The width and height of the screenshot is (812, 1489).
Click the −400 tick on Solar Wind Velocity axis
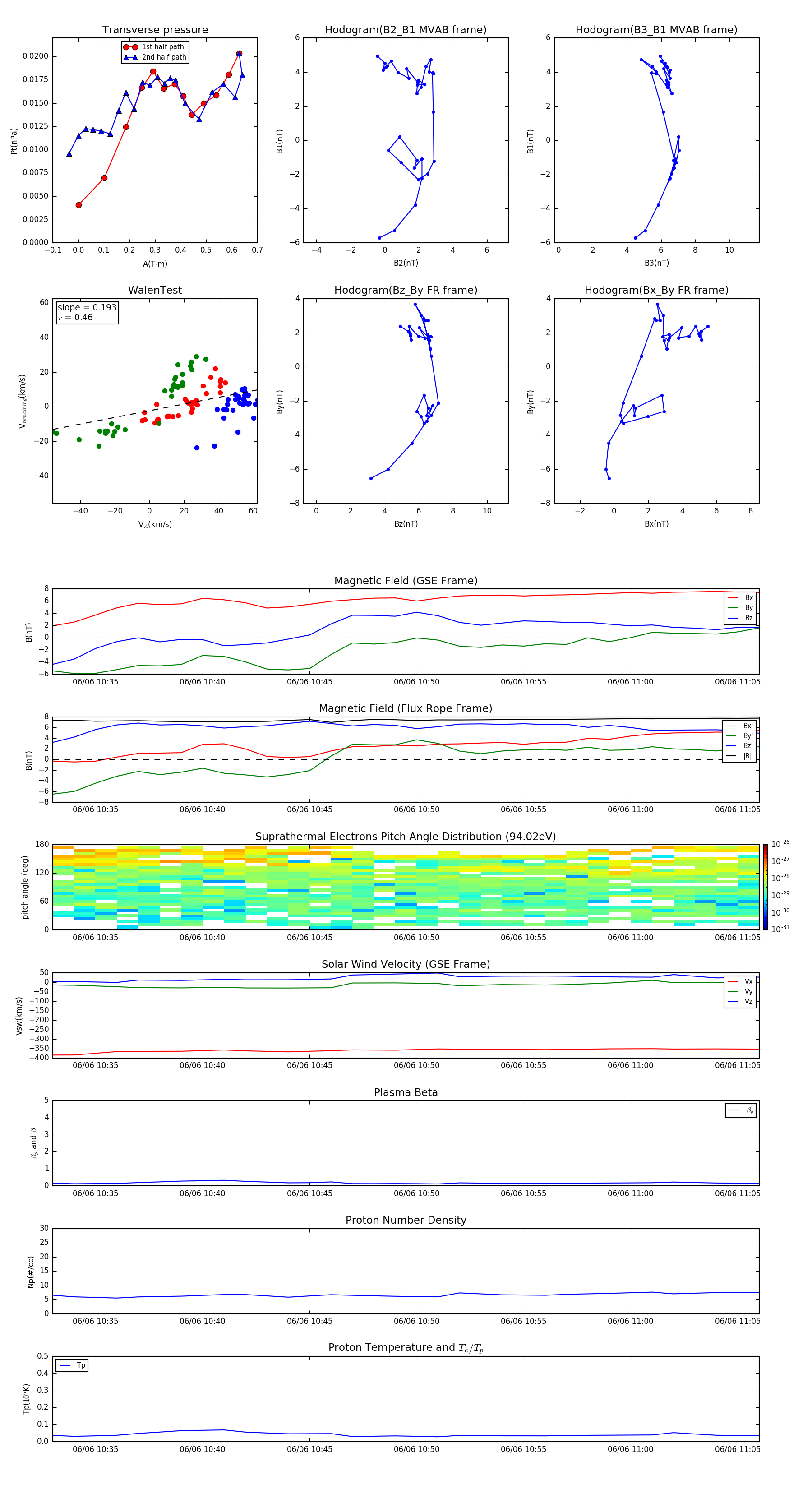pos(39,1058)
